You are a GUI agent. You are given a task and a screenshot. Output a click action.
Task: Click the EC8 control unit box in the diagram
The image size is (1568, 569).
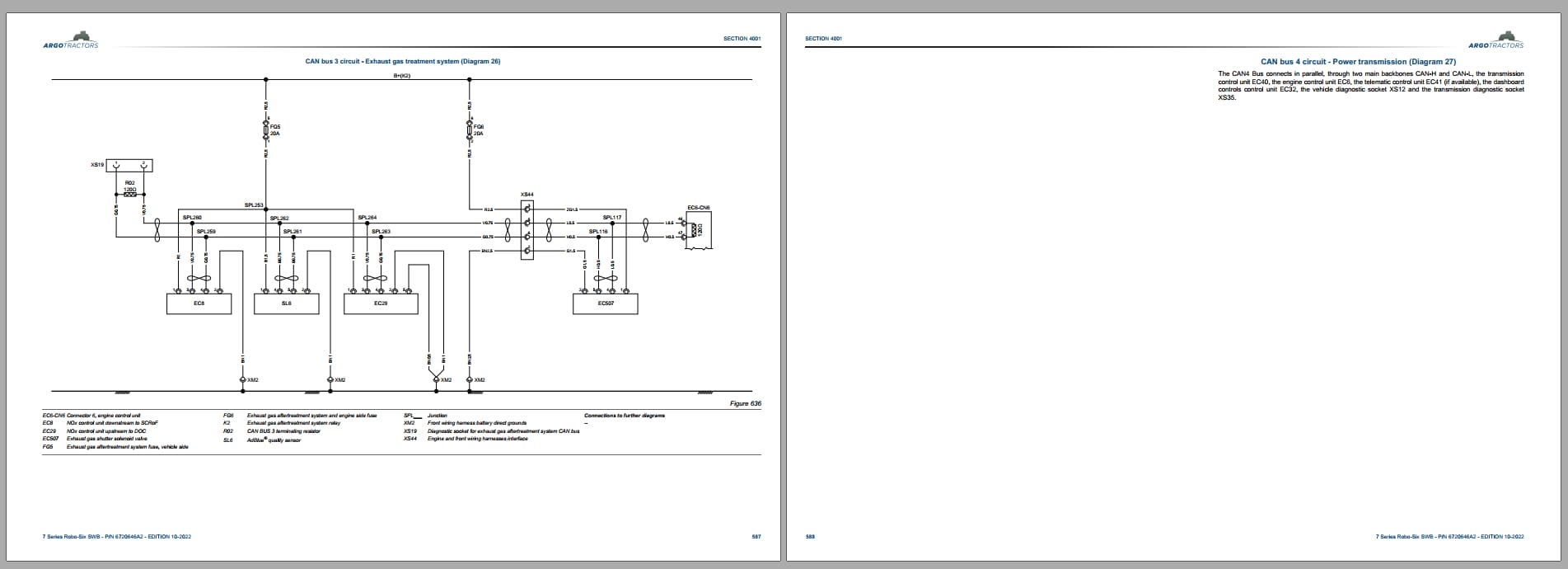point(199,303)
